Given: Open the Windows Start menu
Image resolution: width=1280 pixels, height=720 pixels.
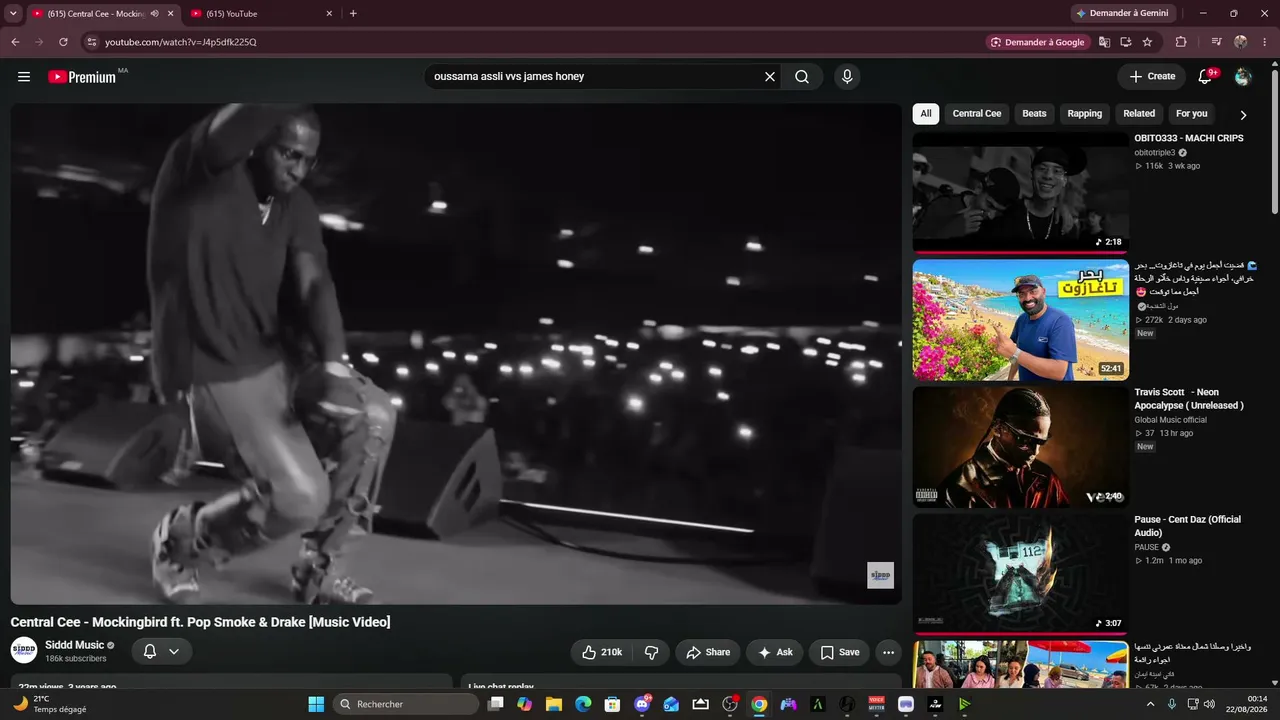Looking at the screenshot, I should click(316, 704).
